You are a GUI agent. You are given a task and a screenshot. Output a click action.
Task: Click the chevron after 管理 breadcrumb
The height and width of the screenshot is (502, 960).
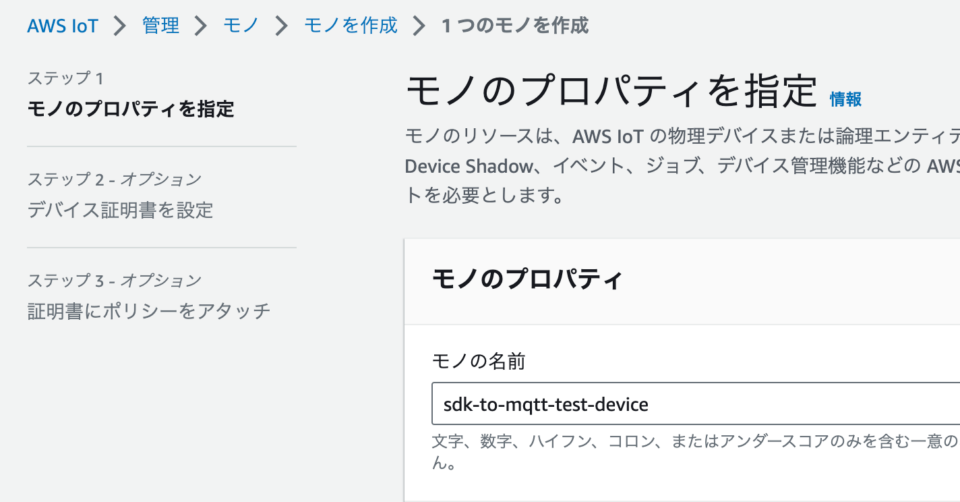click(x=201, y=26)
